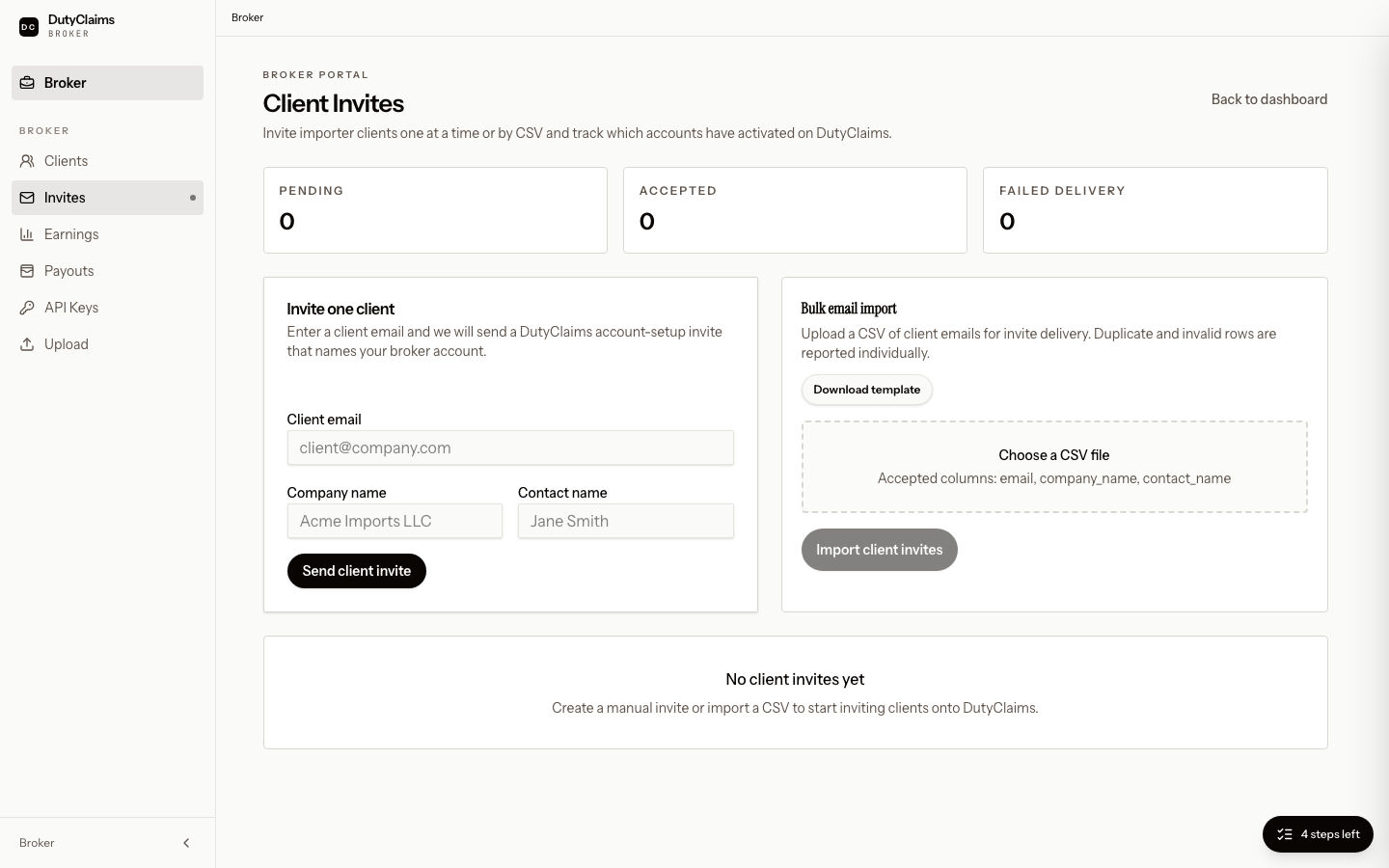
Task: Click the 'Bulk email import' heading
Action: point(849,309)
